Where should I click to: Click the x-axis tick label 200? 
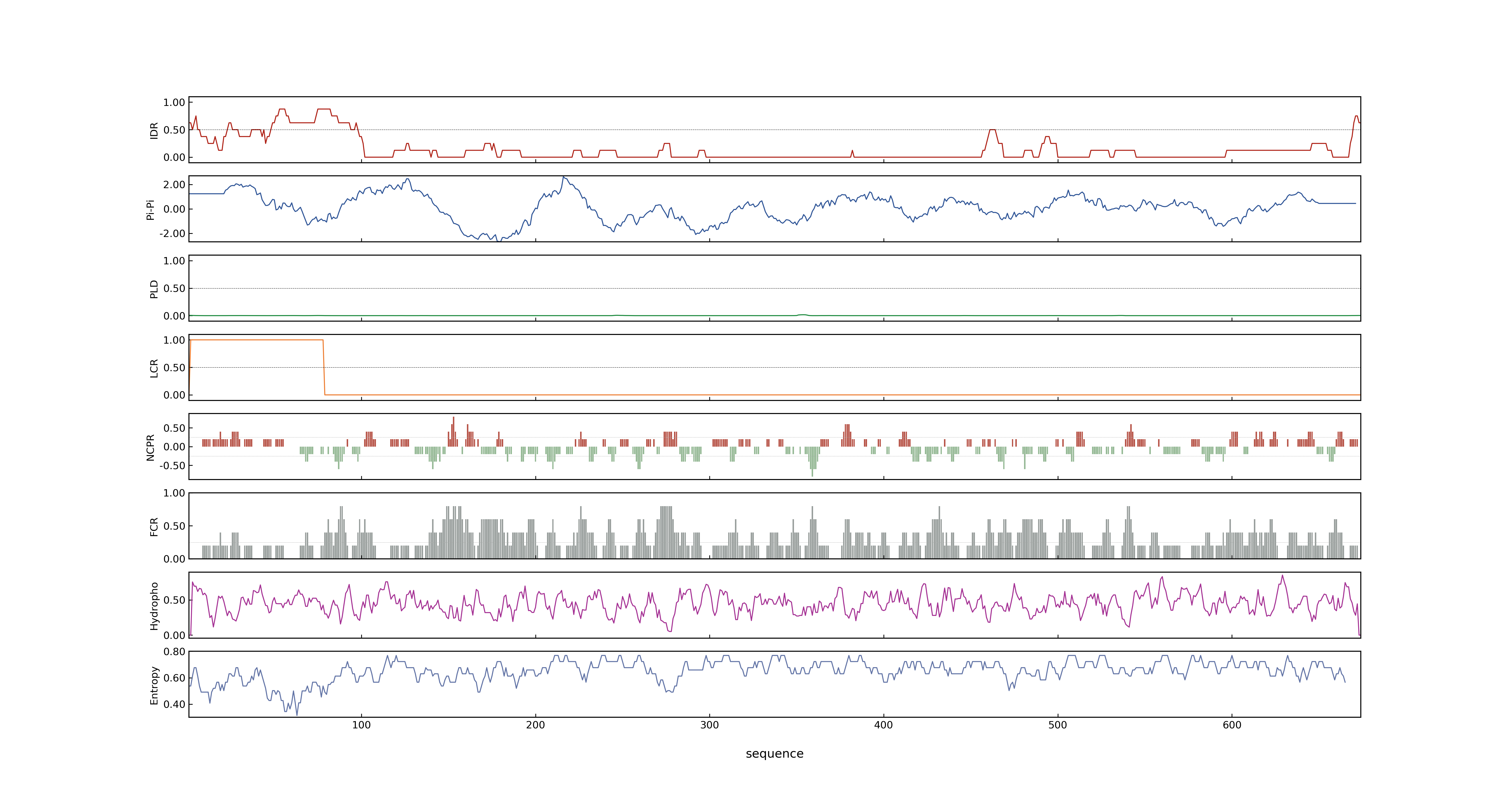coord(535,725)
